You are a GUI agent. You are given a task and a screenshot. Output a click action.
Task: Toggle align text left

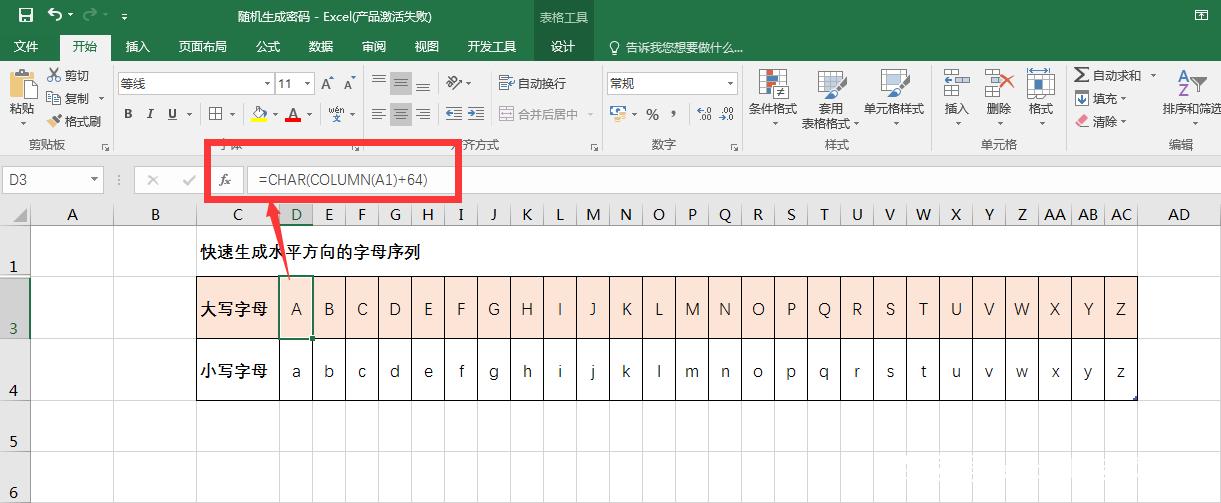coord(379,114)
